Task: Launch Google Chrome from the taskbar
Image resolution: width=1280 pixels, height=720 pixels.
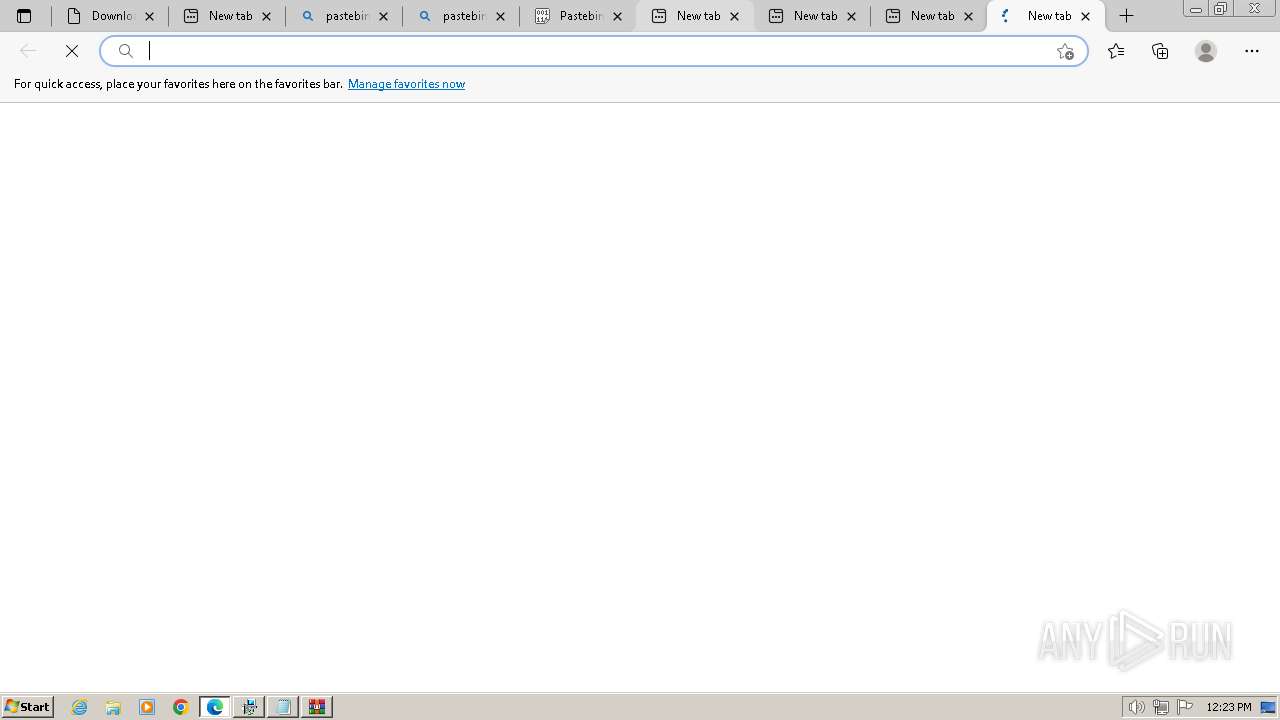Action: 181,707
